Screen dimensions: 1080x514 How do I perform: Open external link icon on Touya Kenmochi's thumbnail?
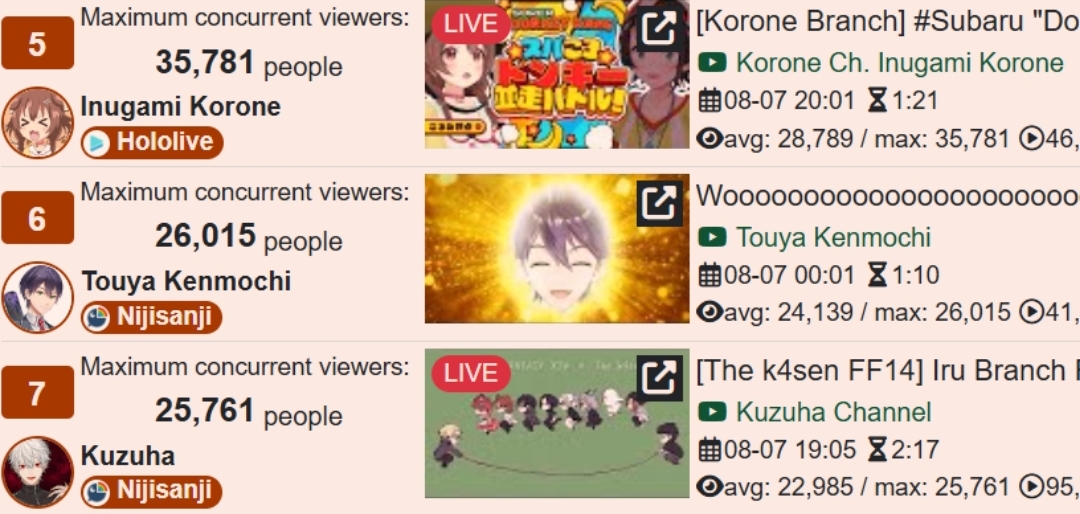point(659,203)
